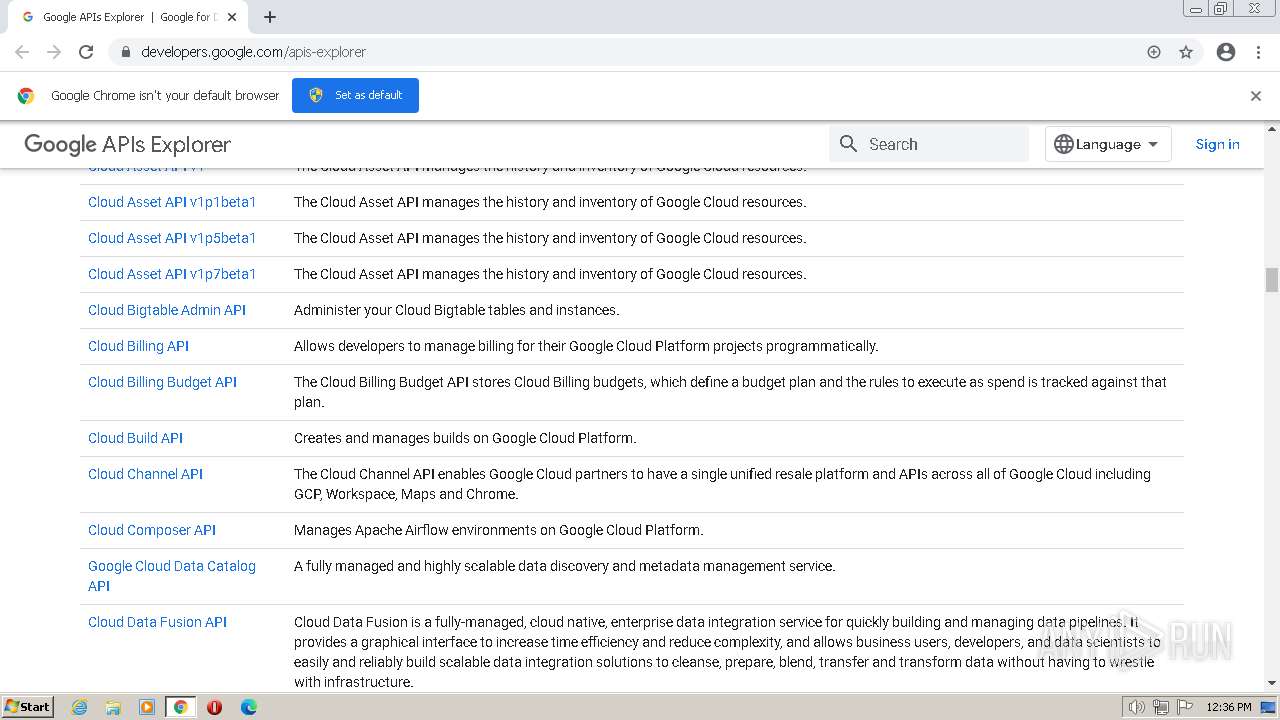The height and width of the screenshot is (720, 1280).
Task: Click the scrollbar down arrow
Action: (x=1272, y=684)
